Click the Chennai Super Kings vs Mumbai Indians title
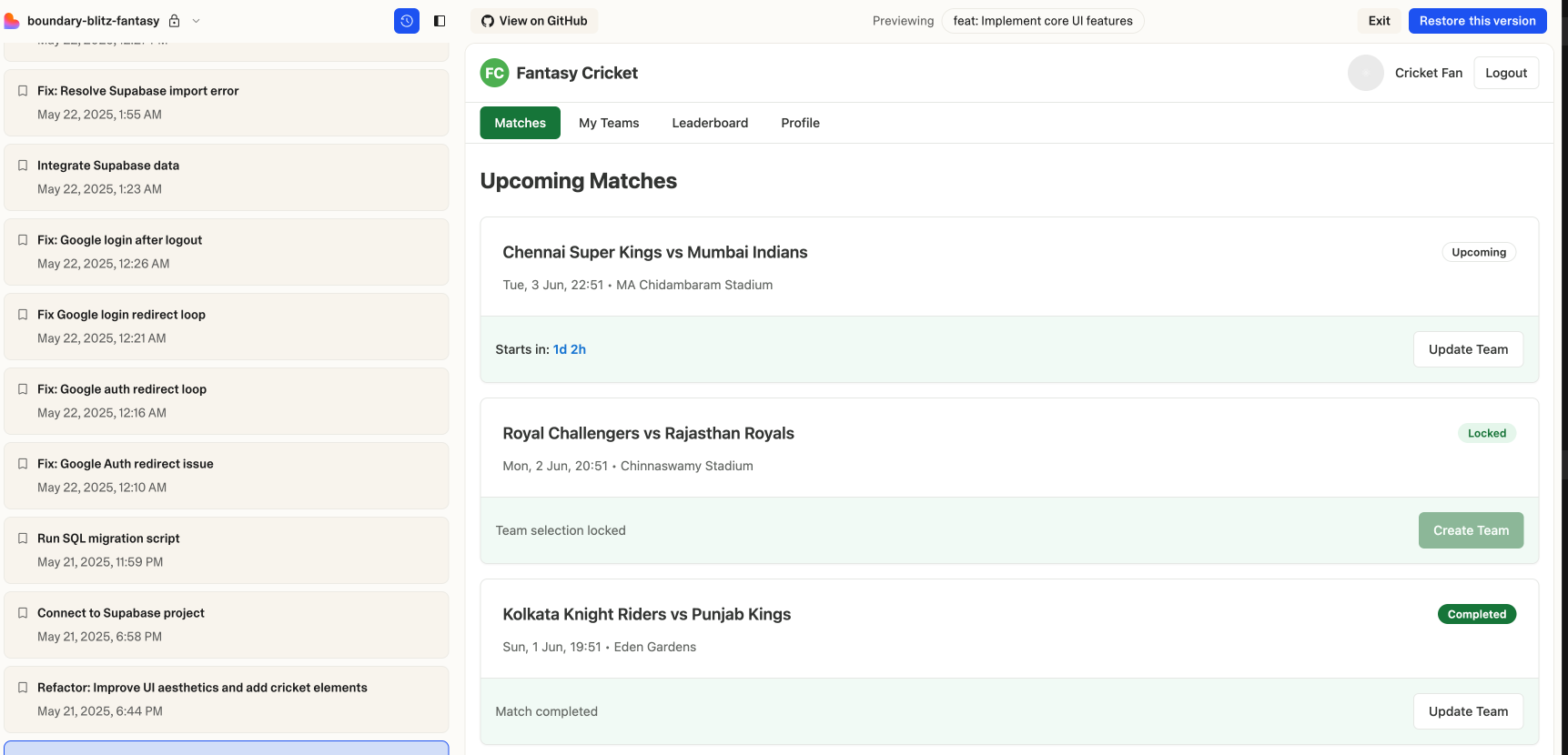 (x=655, y=252)
